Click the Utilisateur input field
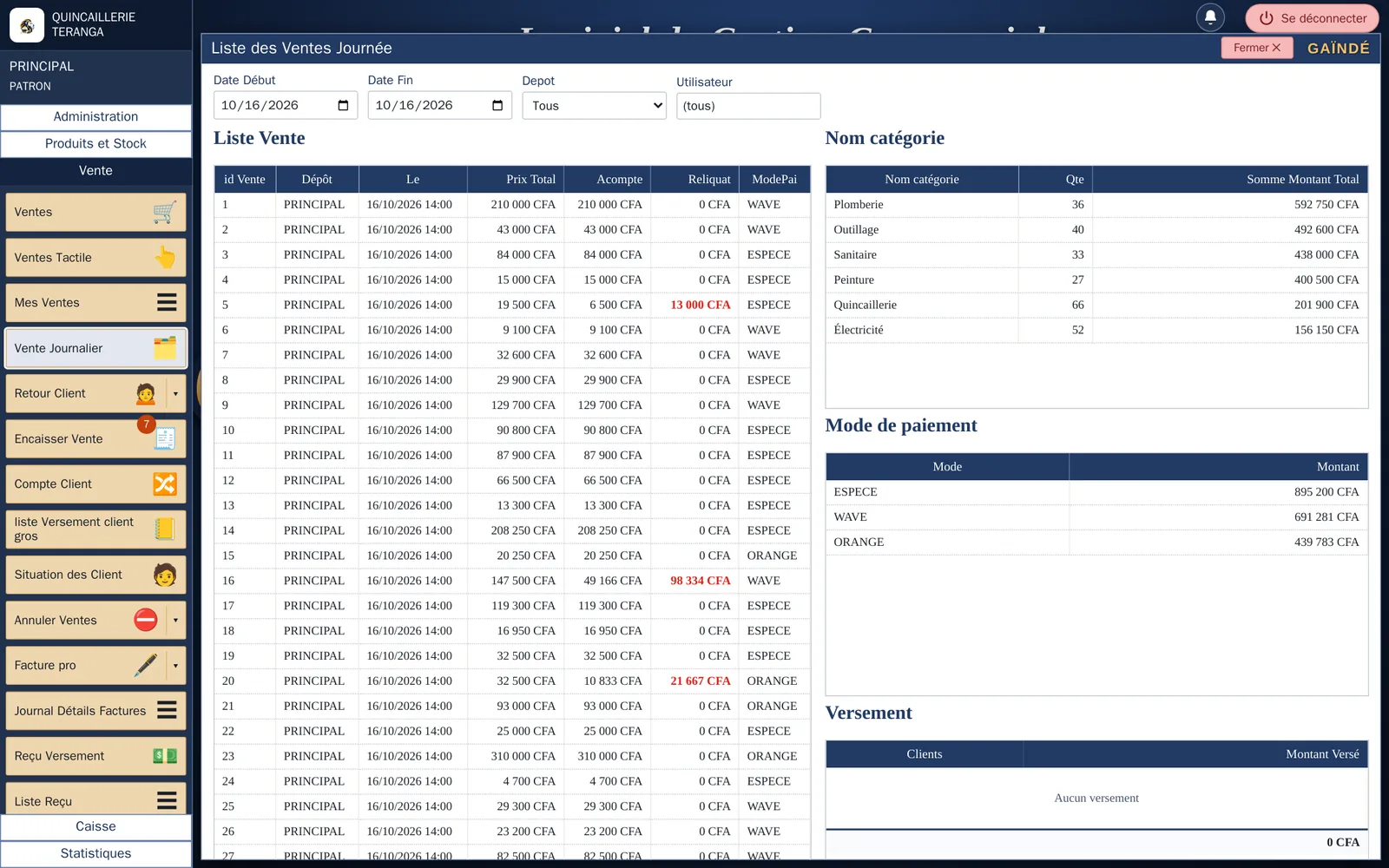 point(748,106)
